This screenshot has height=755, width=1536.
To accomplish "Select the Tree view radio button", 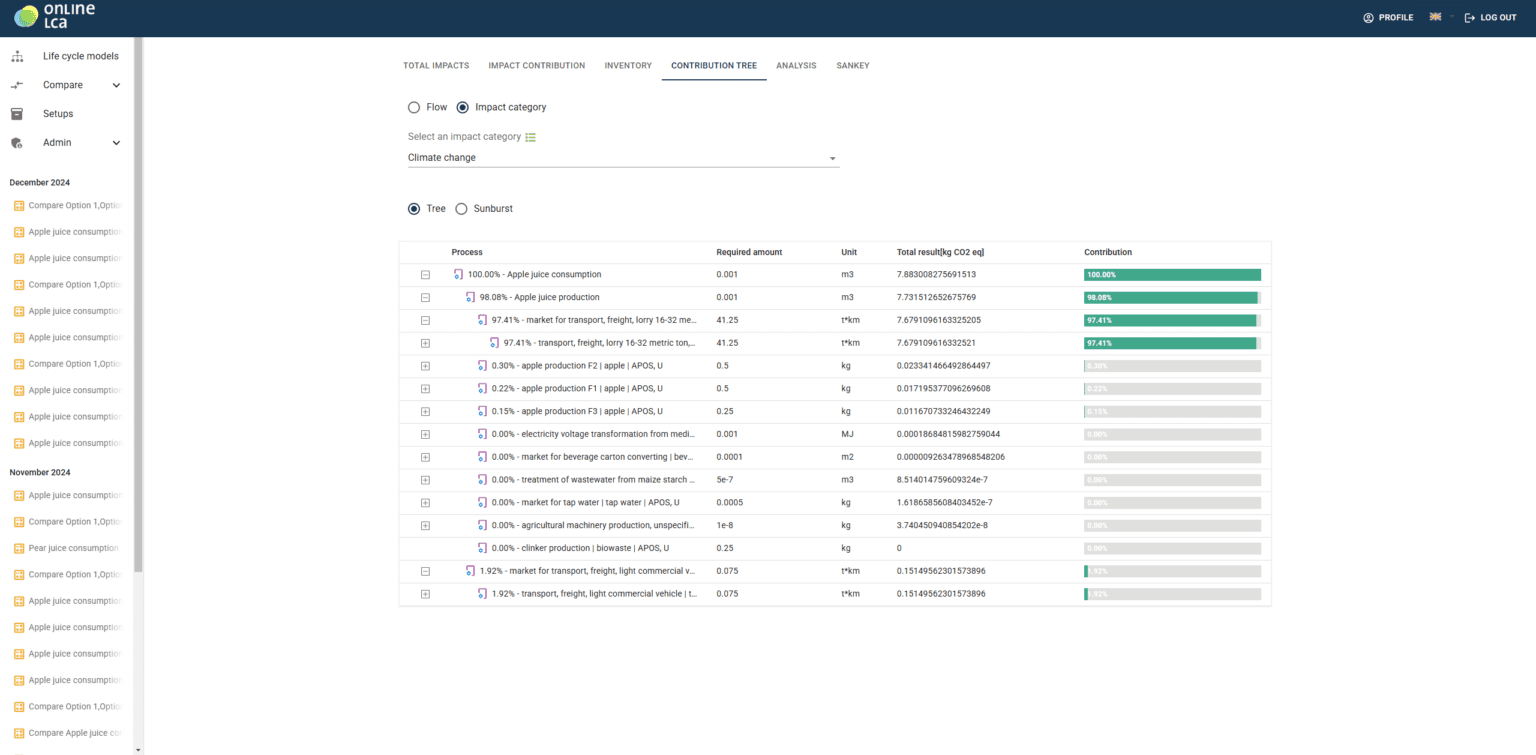I will [x=414, y=209].
